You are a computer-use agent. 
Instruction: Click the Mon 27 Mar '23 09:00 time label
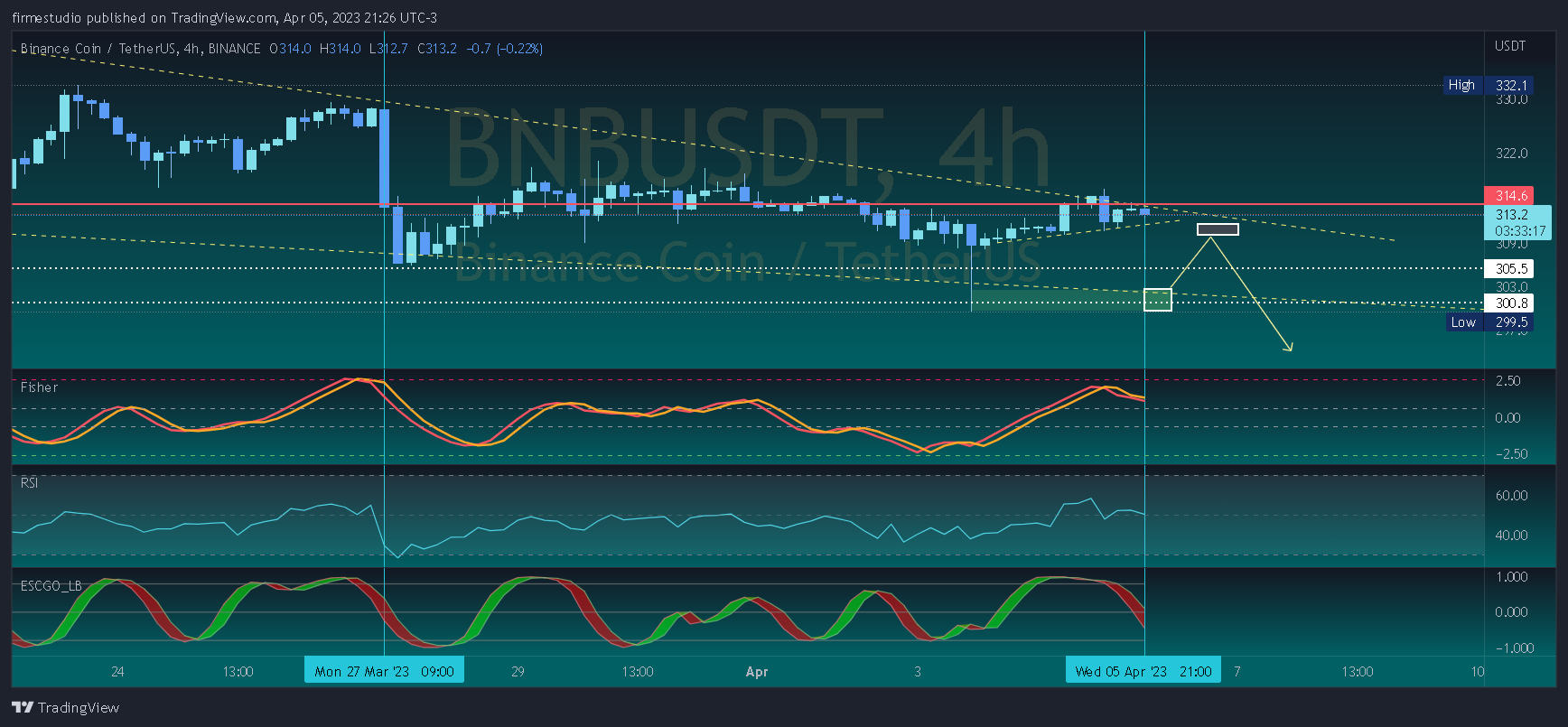384,670
